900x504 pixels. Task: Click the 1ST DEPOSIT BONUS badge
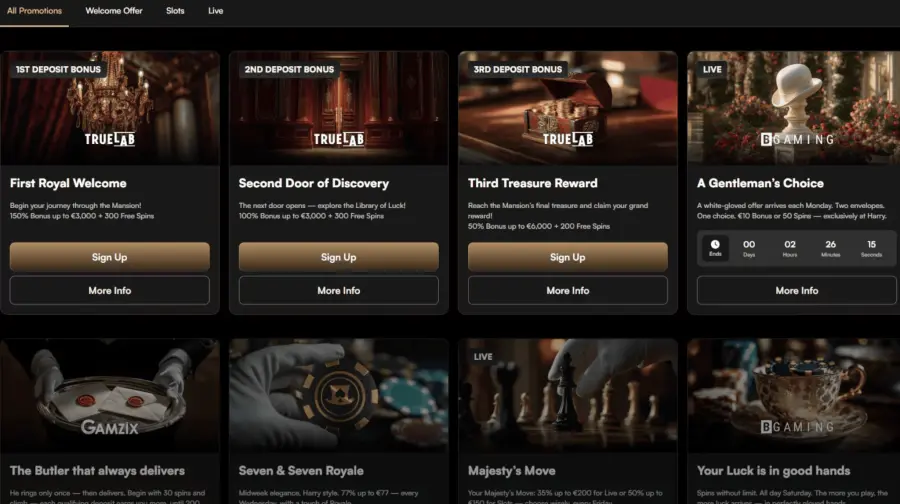click(58, 69)
